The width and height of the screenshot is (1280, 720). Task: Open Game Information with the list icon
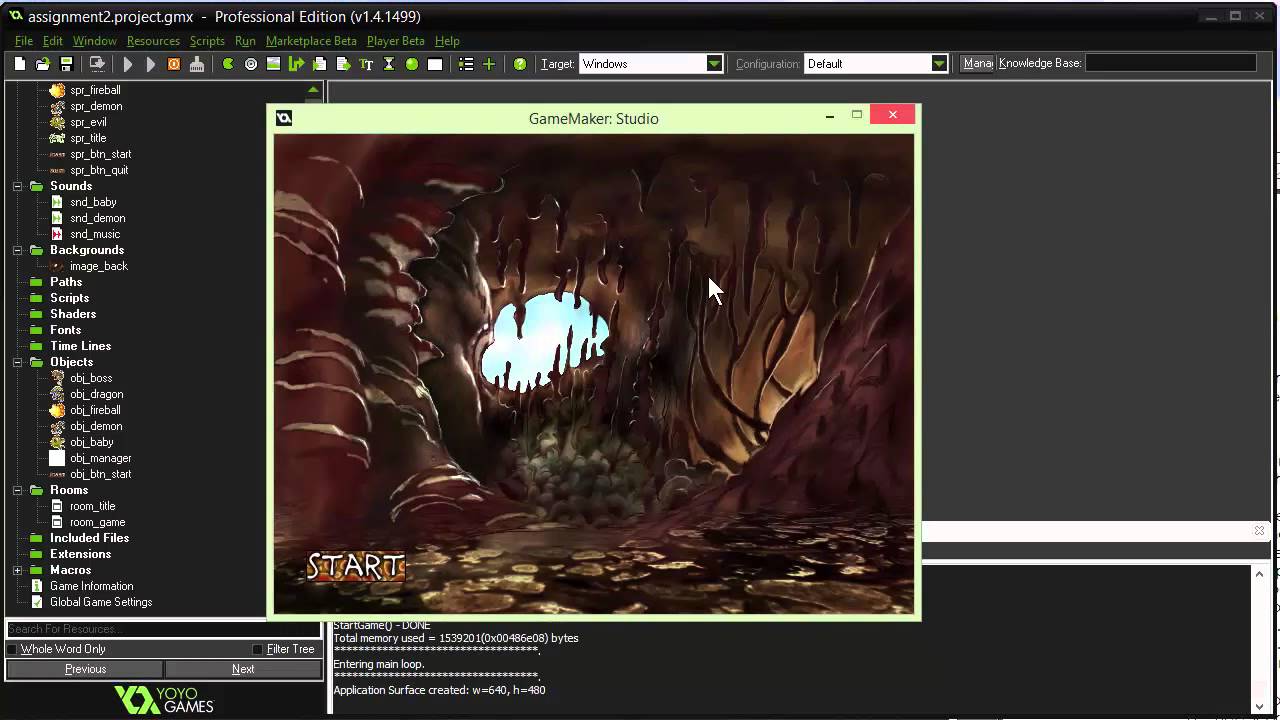click(x=466, y=64)
